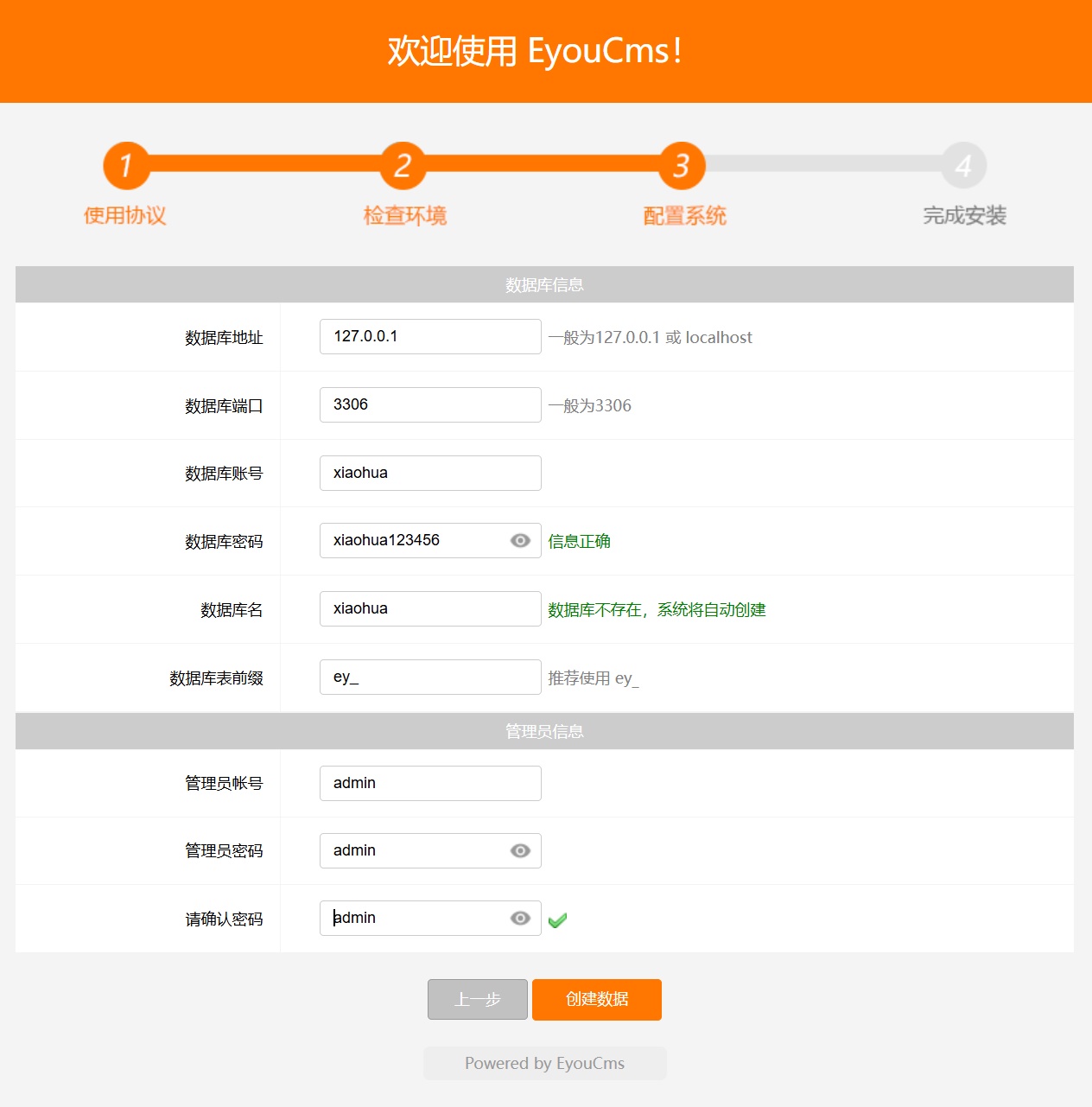
Task: Click the 管理员密码 label
Action: point(224,851)
